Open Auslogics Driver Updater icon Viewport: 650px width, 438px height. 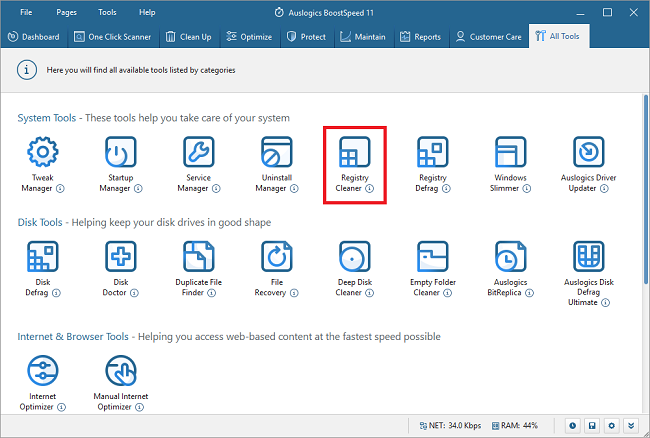click(x=589, y=152)
